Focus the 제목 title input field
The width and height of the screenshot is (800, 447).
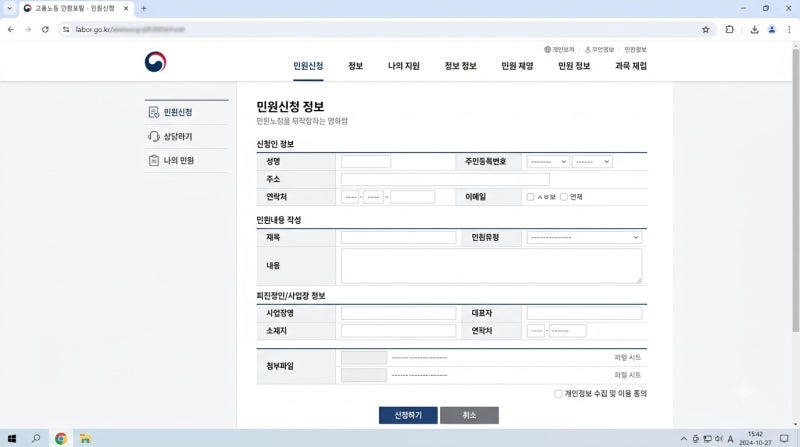pyautogui.click(x=398, y=237)
